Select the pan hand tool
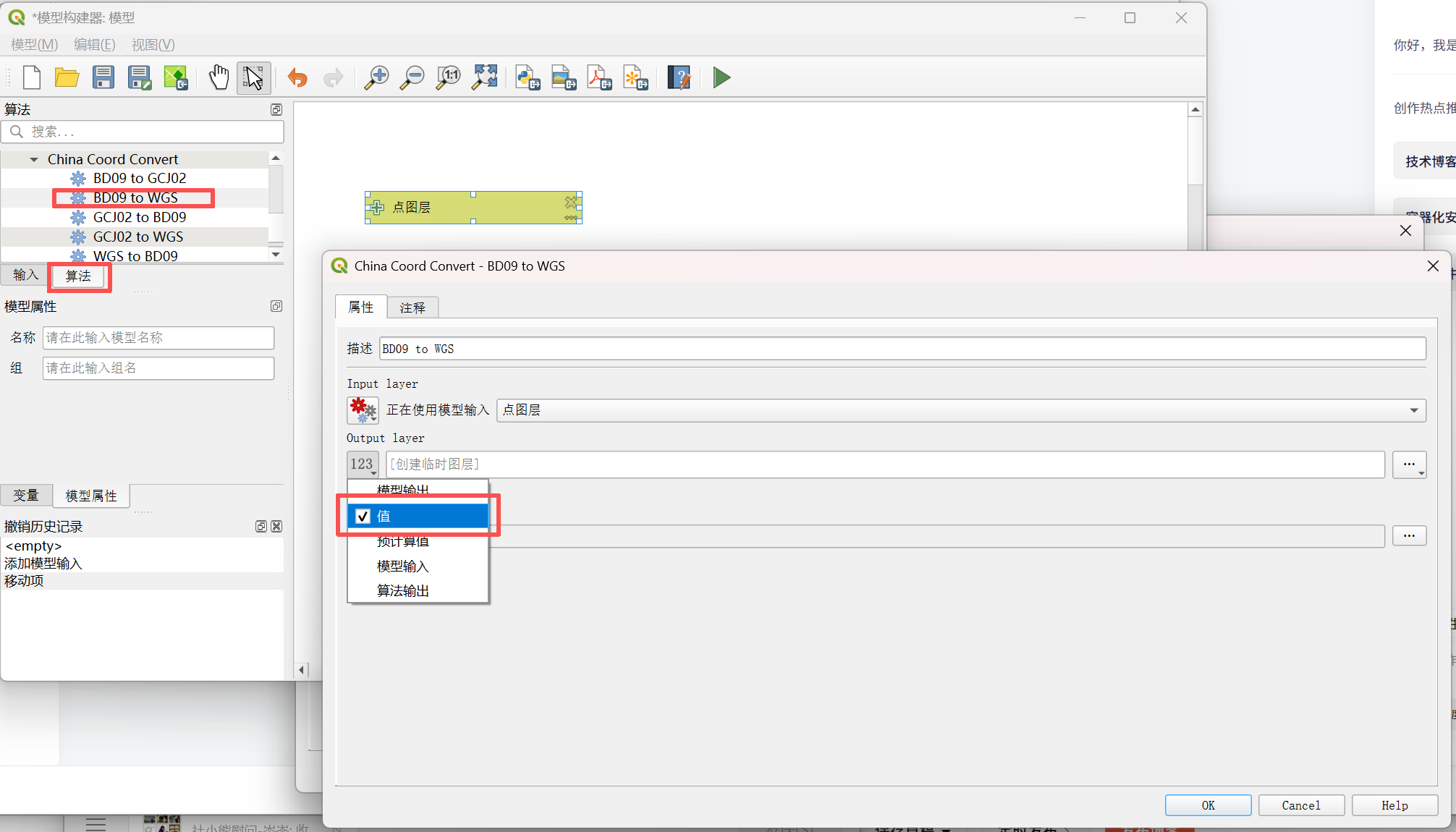Image resolution: width=1456 pixels, height=832 pixels. tap(218, 77)
